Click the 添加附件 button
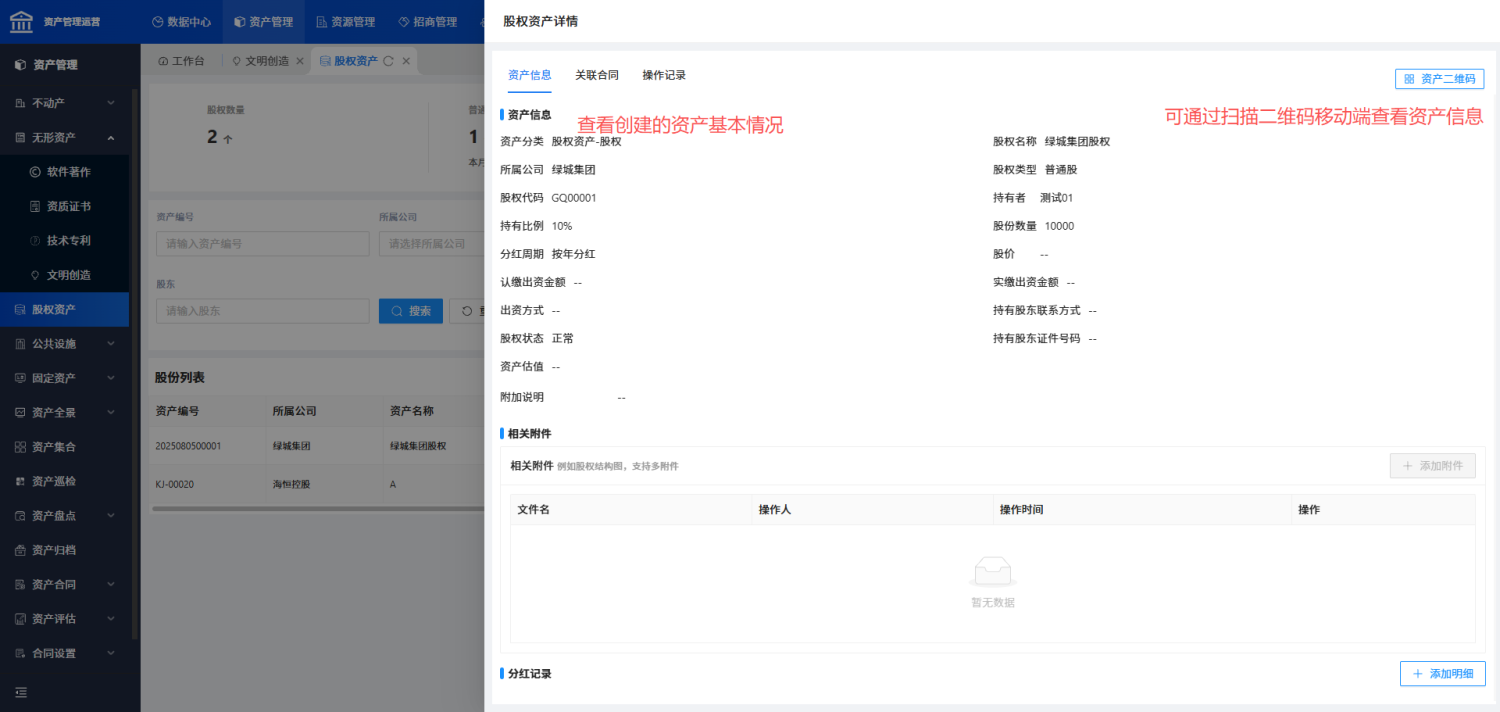 tap(1432, 466)
